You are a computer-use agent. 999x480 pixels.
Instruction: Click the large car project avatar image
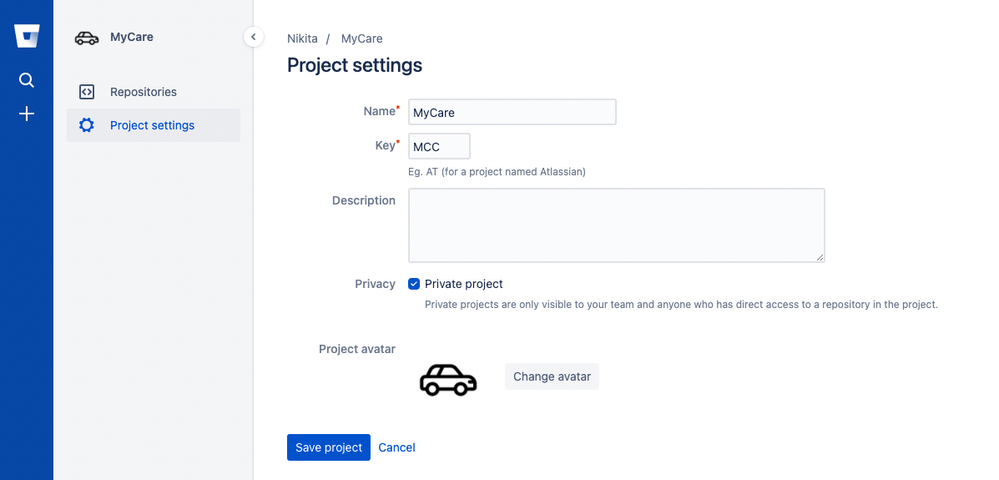[x=448, y=379]
